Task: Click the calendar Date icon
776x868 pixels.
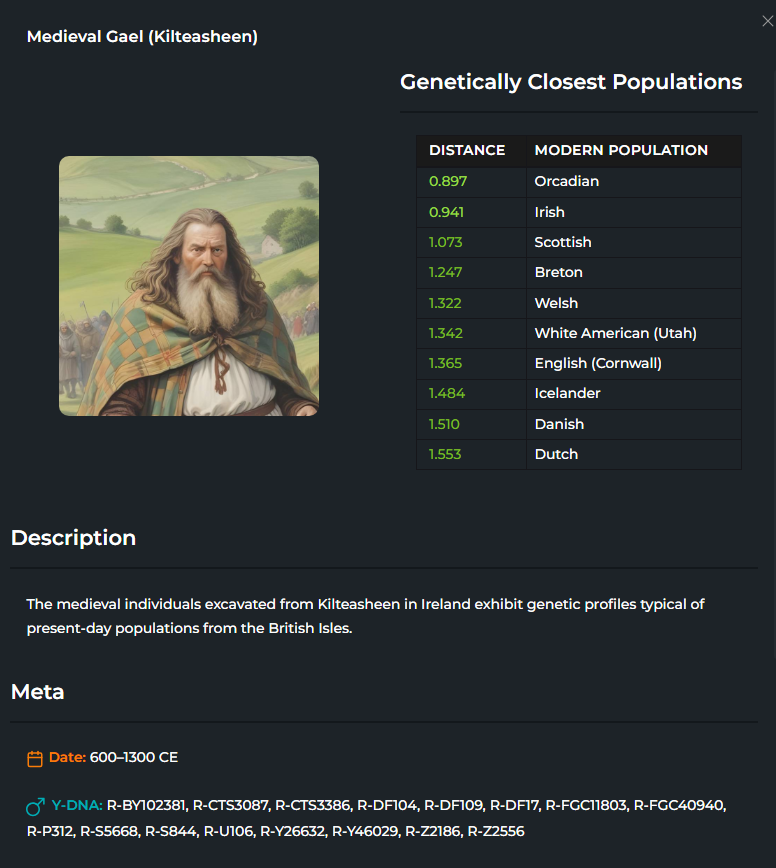Action: 35,758
